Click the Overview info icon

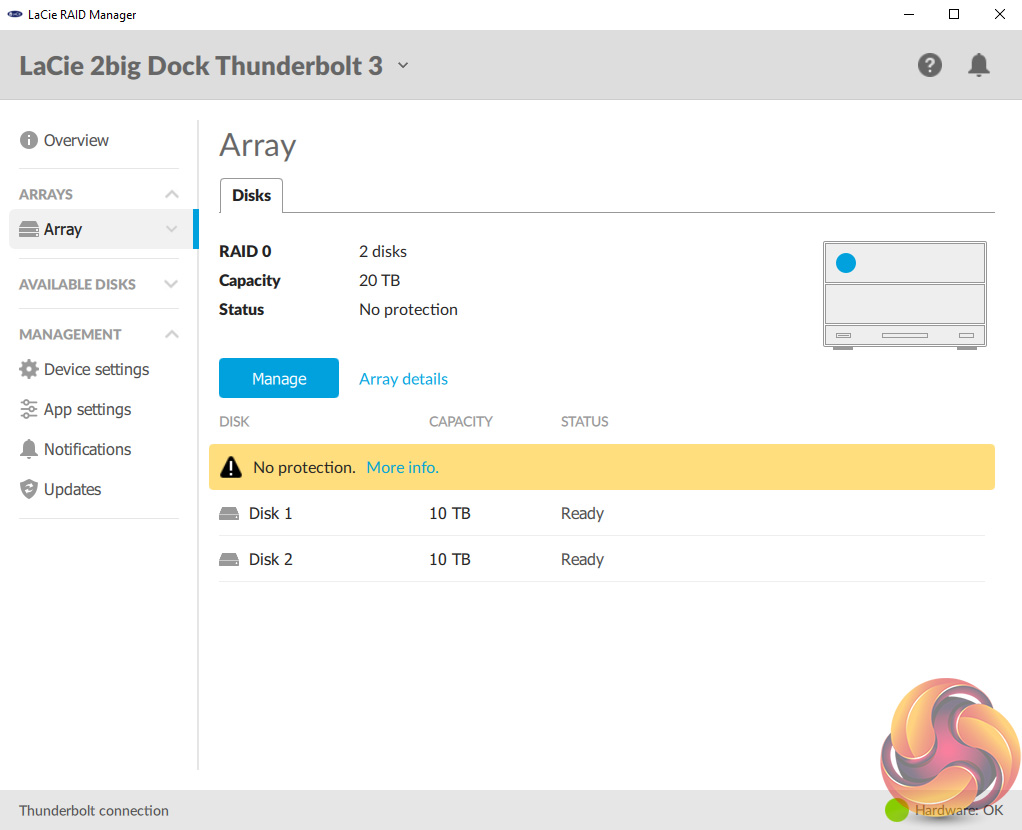[29, 140]
